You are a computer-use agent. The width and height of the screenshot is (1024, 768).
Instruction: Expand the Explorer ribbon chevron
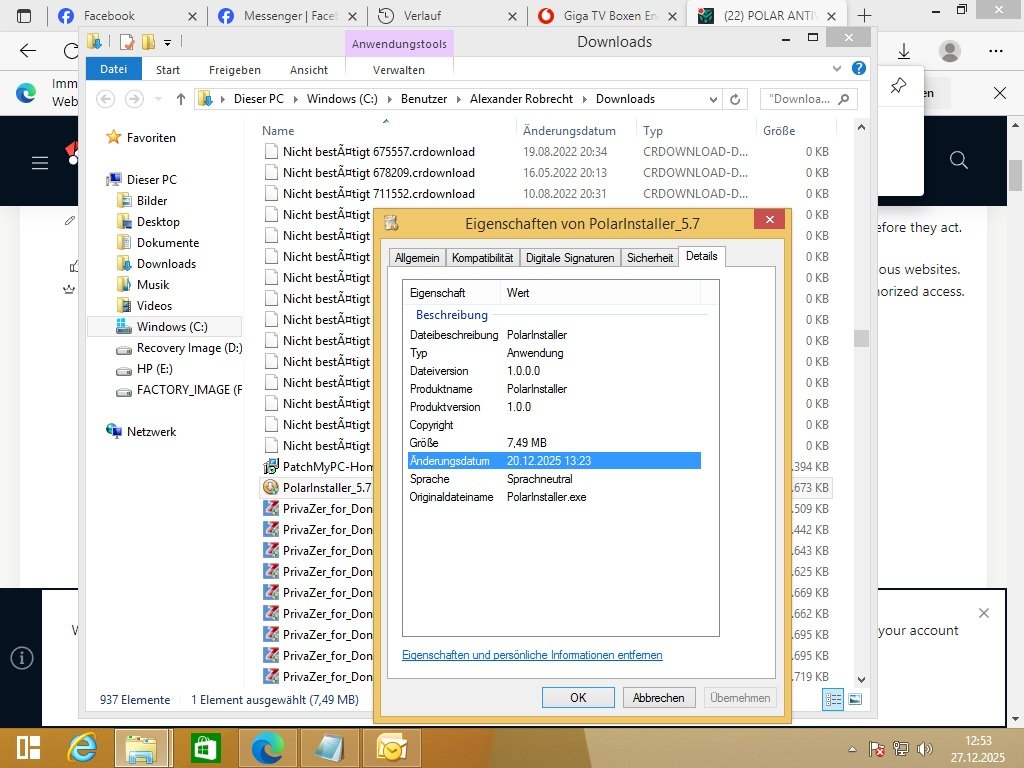[837, 69]
